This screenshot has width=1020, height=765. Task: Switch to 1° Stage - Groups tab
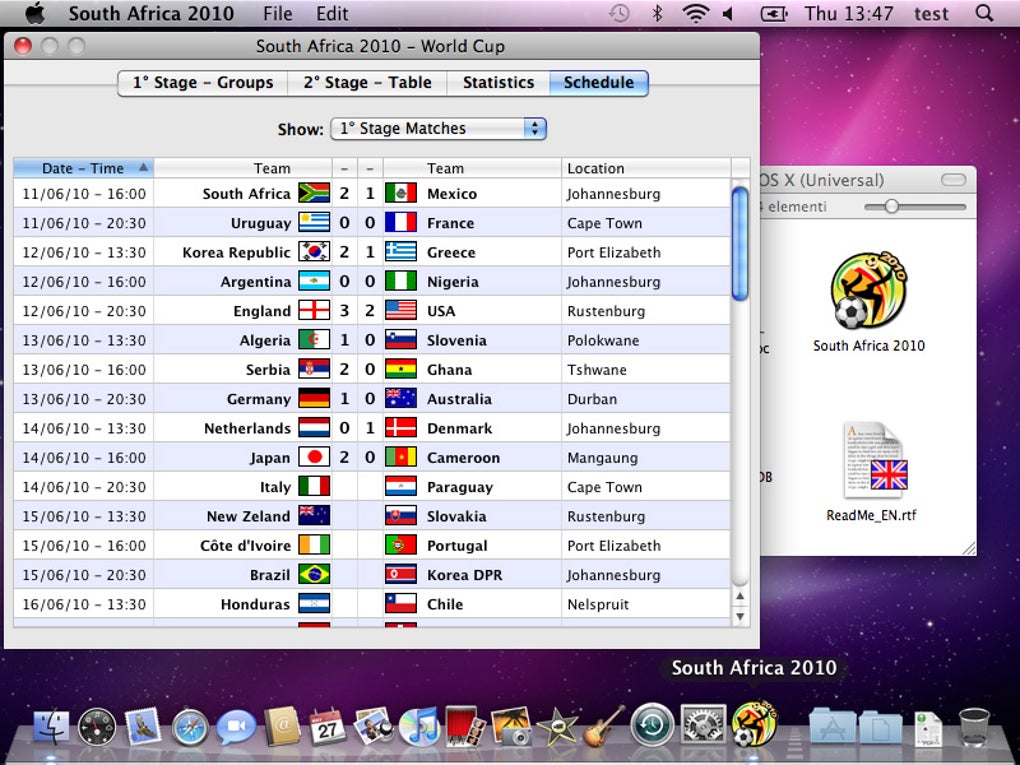[x=203, y=83]
